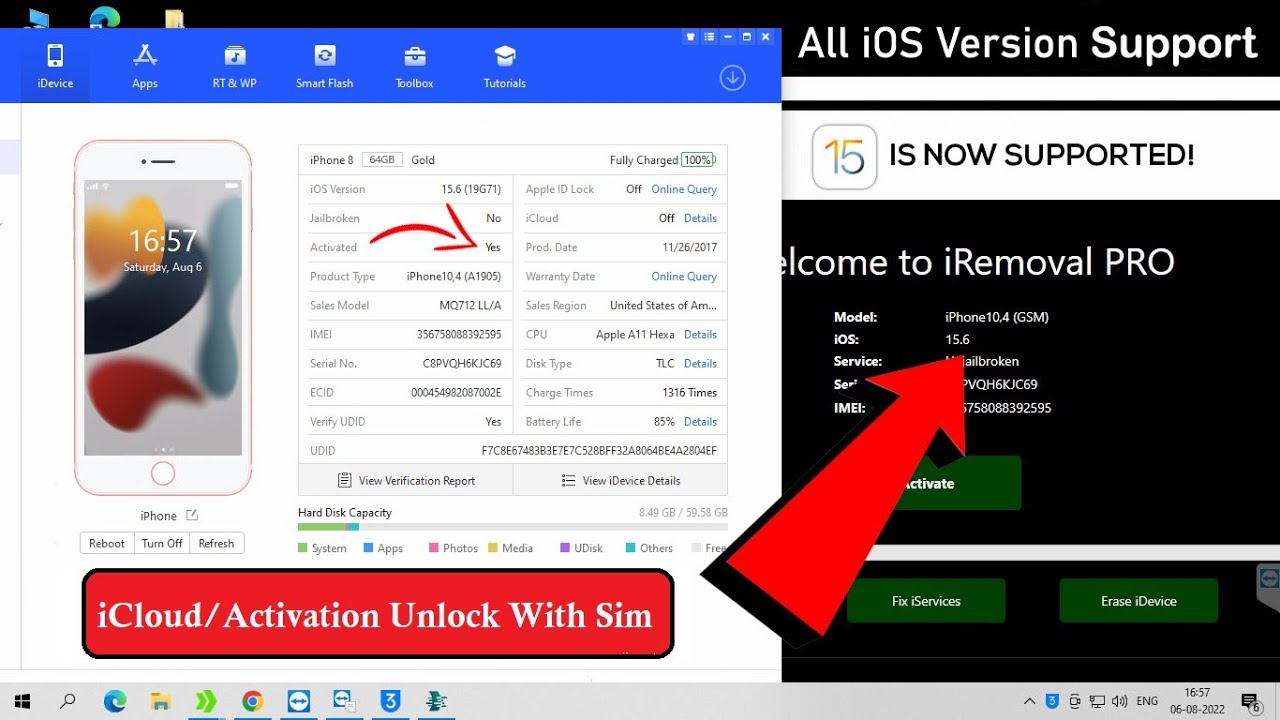Open Microsoft Edge from the taskbar
Viewport: 1280px width, 720px height.
click(115, 701)
